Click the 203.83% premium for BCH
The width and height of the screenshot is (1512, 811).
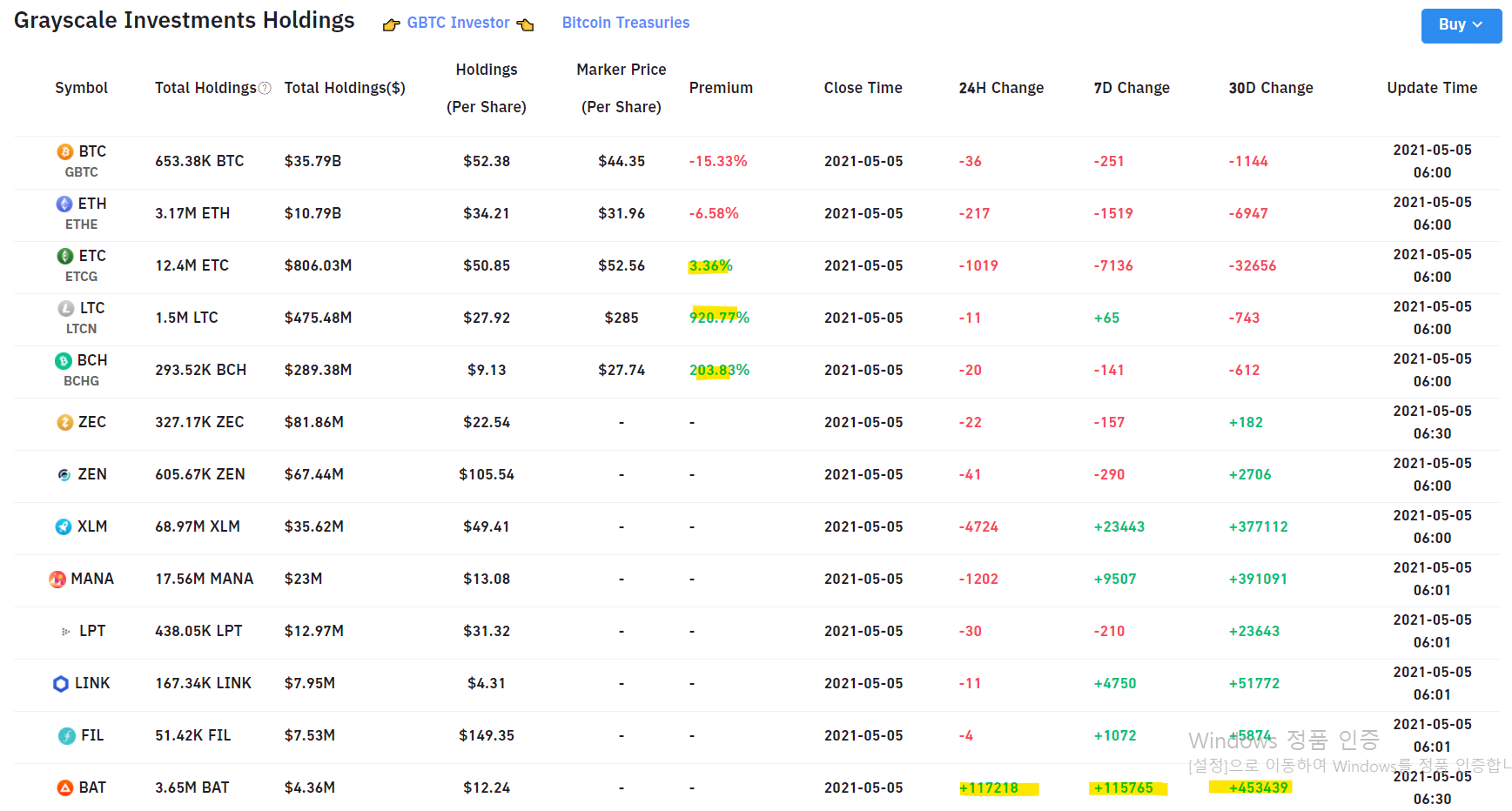[x=720, y=370]
